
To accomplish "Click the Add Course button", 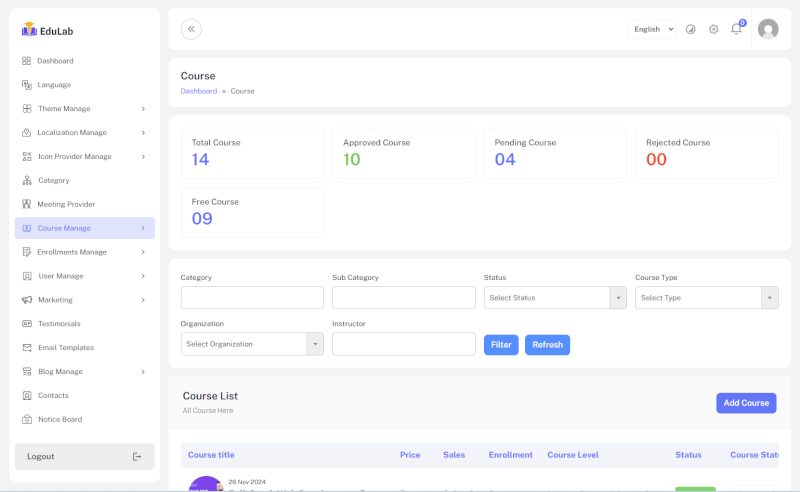I will tap(746, 403).
